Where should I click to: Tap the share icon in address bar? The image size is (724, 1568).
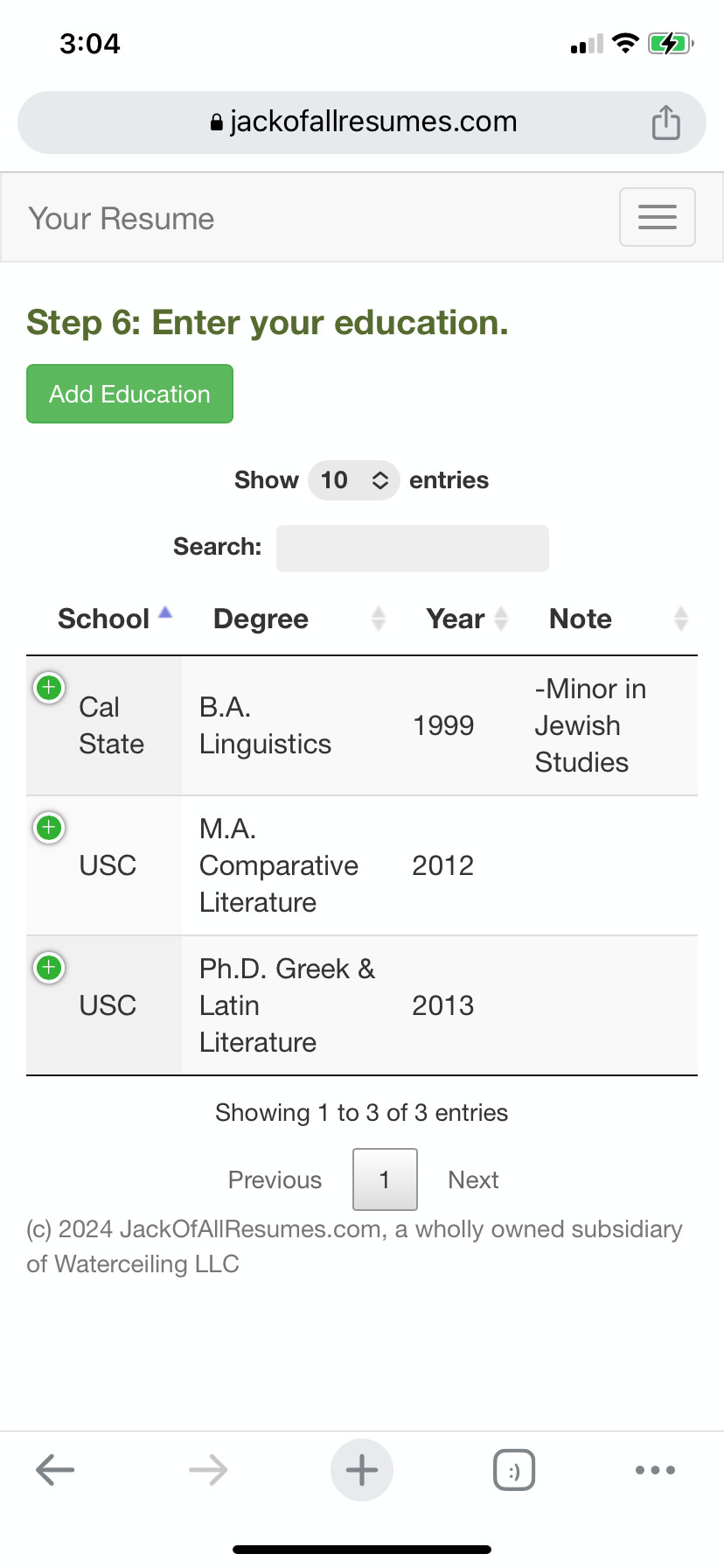click(x=666, y=122)
